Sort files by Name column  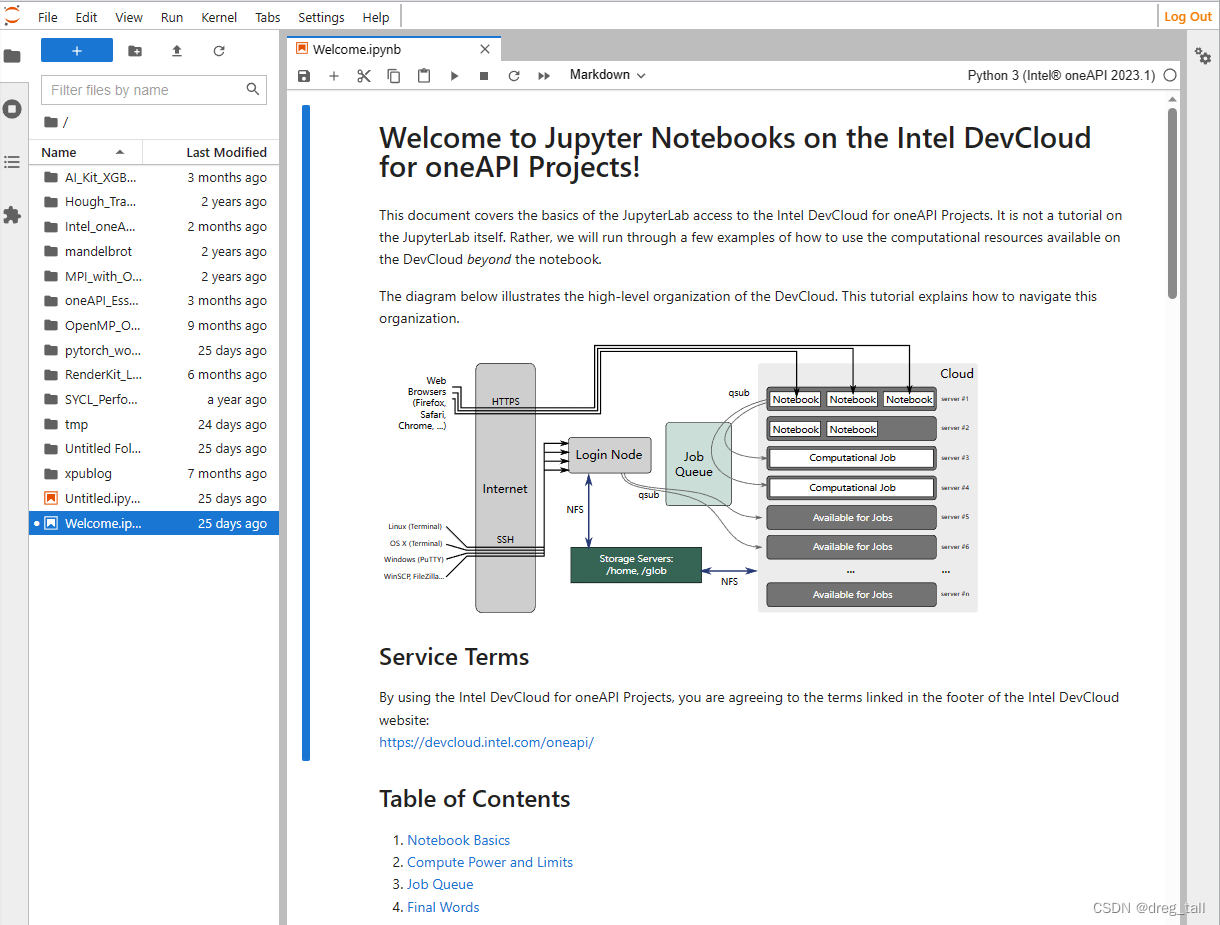tap(86, 152)
